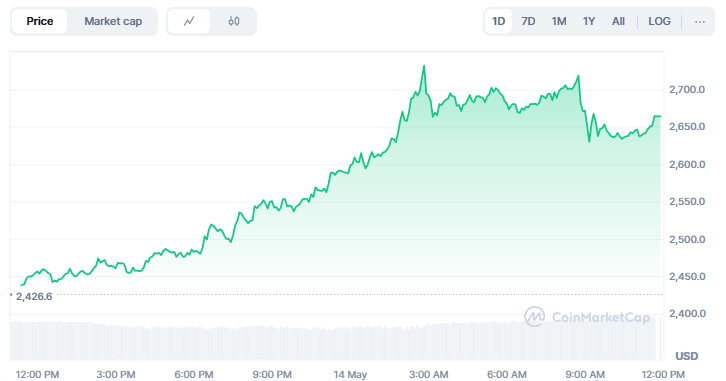Choose the 1D time range
Viewport: 726px width, 381px height.
[498, 21]
